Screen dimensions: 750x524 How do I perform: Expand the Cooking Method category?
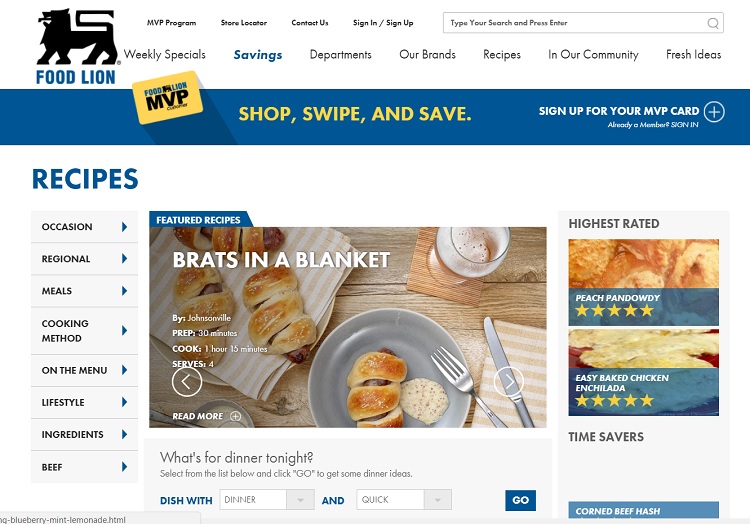[x=84, y=331]
